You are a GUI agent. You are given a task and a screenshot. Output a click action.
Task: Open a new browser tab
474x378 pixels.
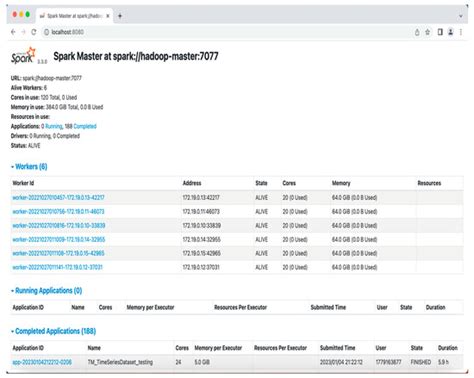click(120, 16)
